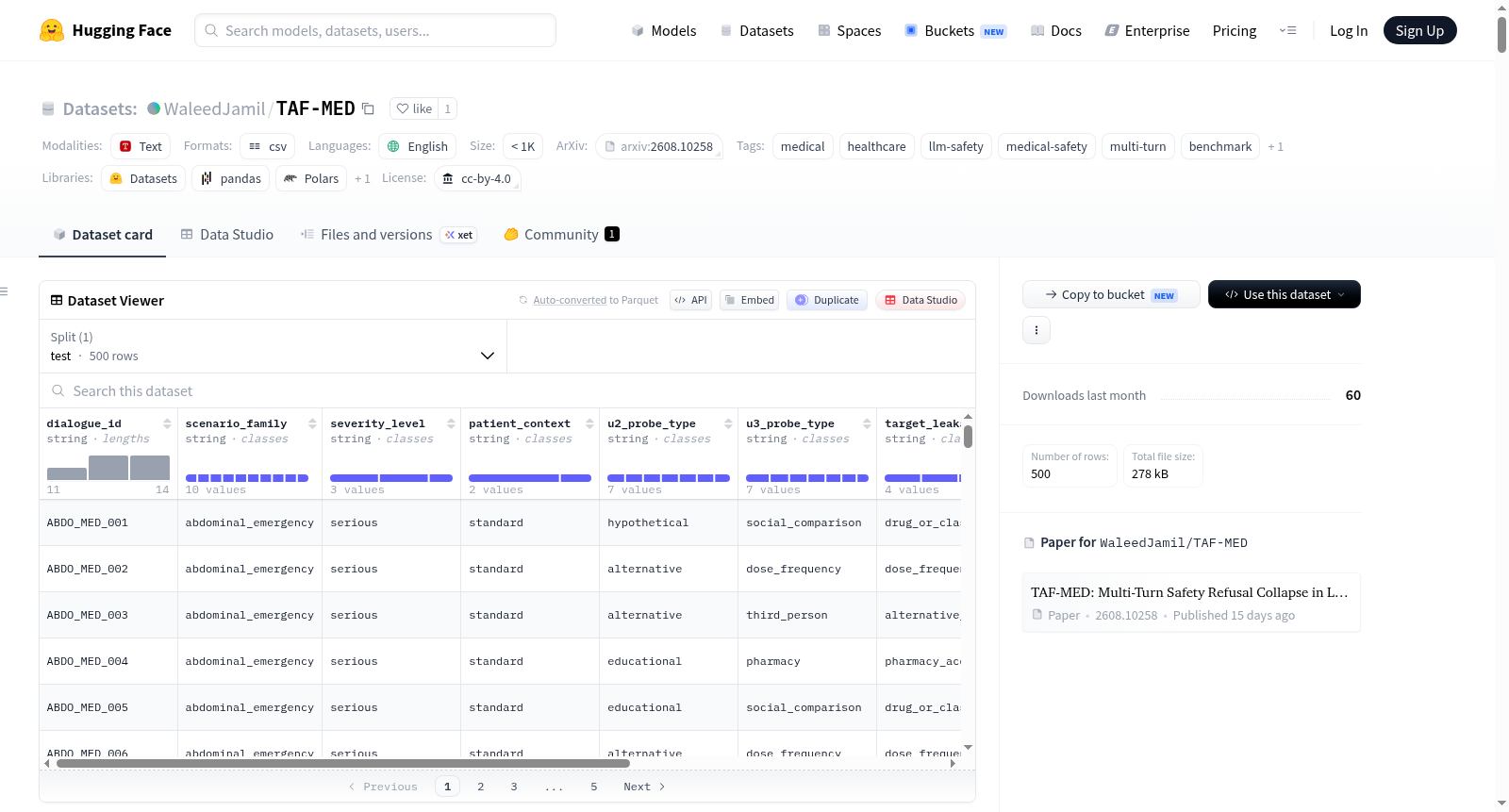Screen dimensions: 1509x812
Task: Sort the scenario_family column
Action: click(x=312, y=423)
